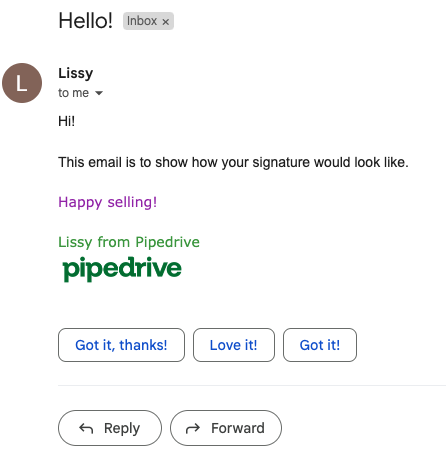Select the 'Got it, thanks!' smart reply
Screen dimensions: 446x453
pyautogui.click(x=121, y=345)
